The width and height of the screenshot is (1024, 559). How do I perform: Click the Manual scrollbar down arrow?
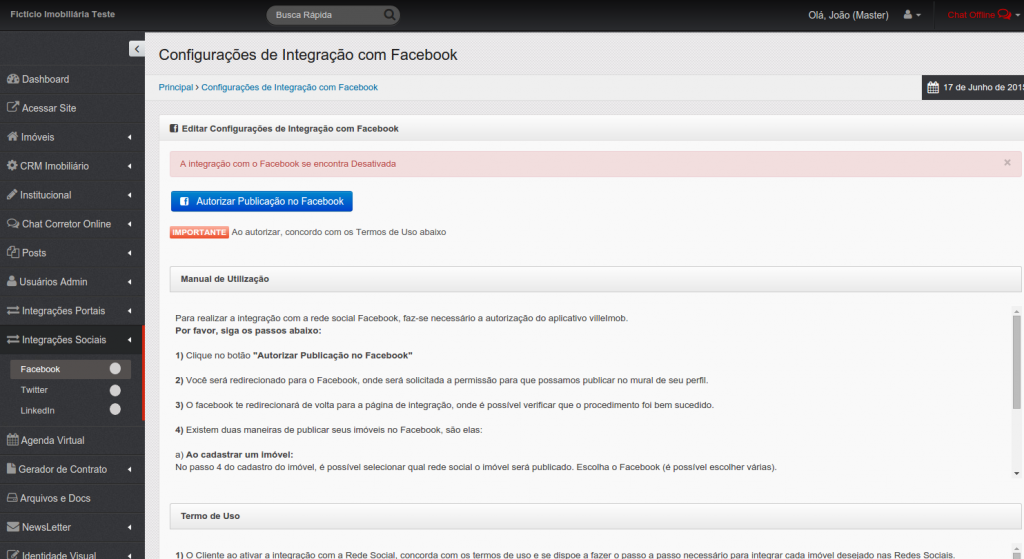tap(1016, 473)
